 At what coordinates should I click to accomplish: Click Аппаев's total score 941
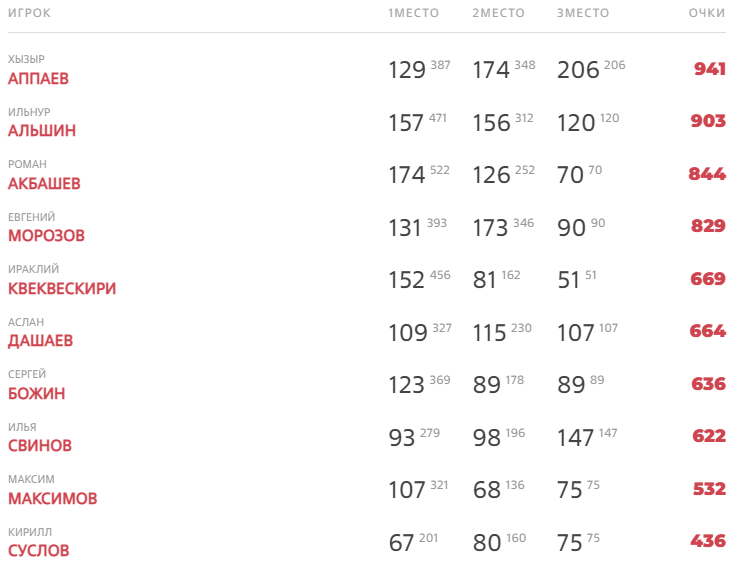point(710,69)
